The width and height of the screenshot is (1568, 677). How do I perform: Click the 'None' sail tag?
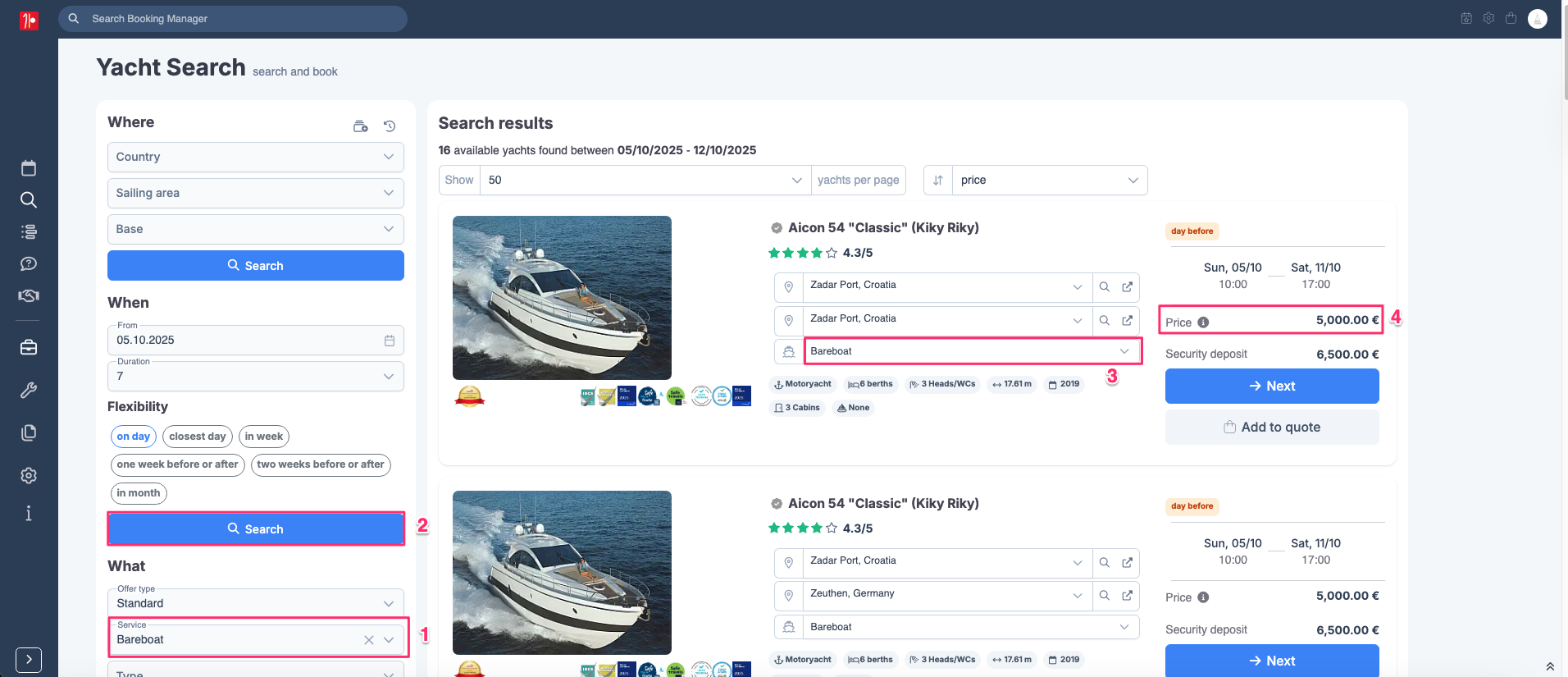pos(853,408)
